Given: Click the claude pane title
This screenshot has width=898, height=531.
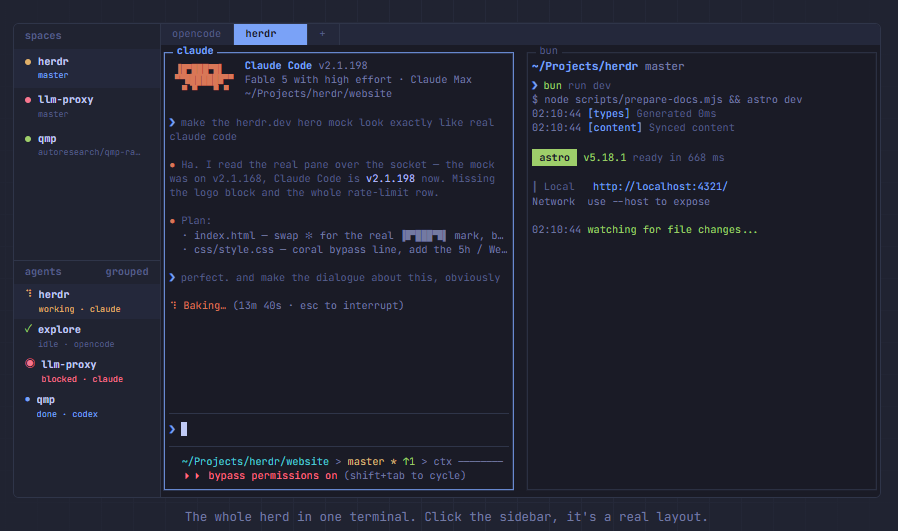Looking at the screenshot, I should (x=195, y=50).
